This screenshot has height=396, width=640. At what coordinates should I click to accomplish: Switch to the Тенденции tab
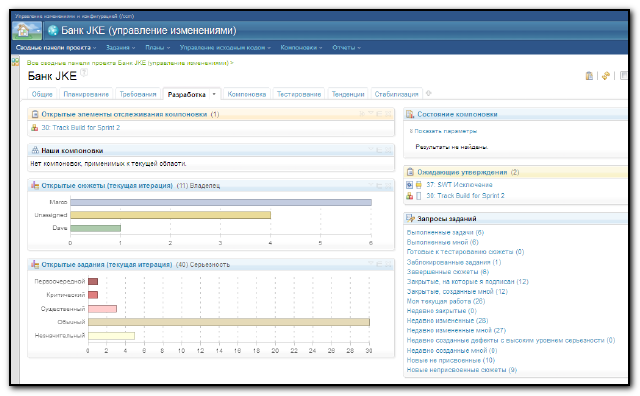(x=348, y=94)
